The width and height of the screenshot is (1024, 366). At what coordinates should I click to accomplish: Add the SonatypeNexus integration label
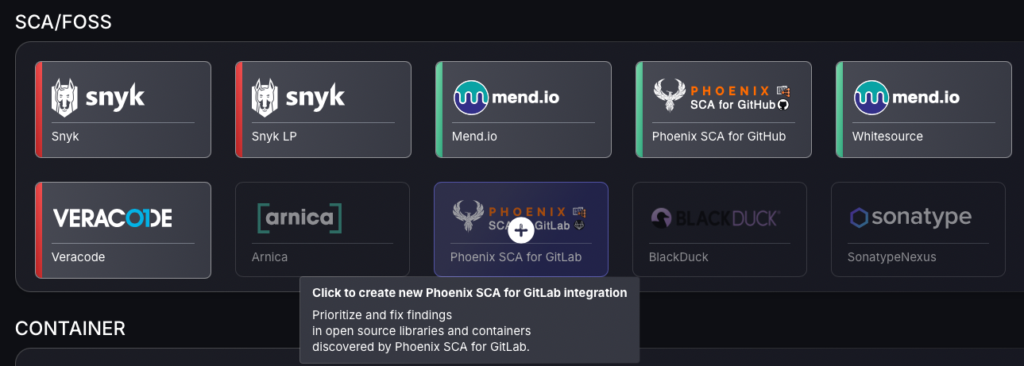[x=891, y=257]
